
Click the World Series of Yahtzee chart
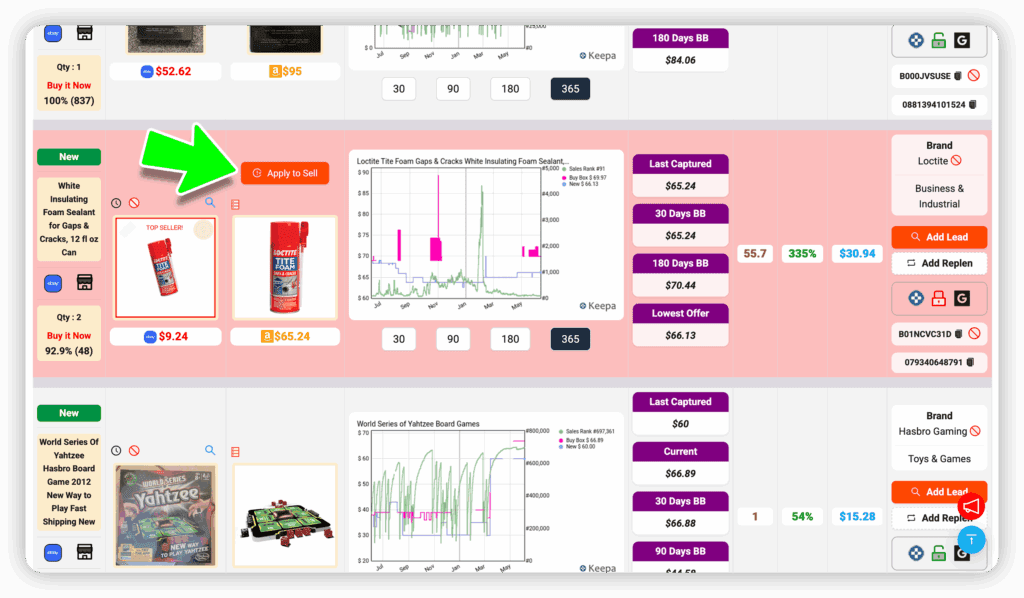coord(486,494)
